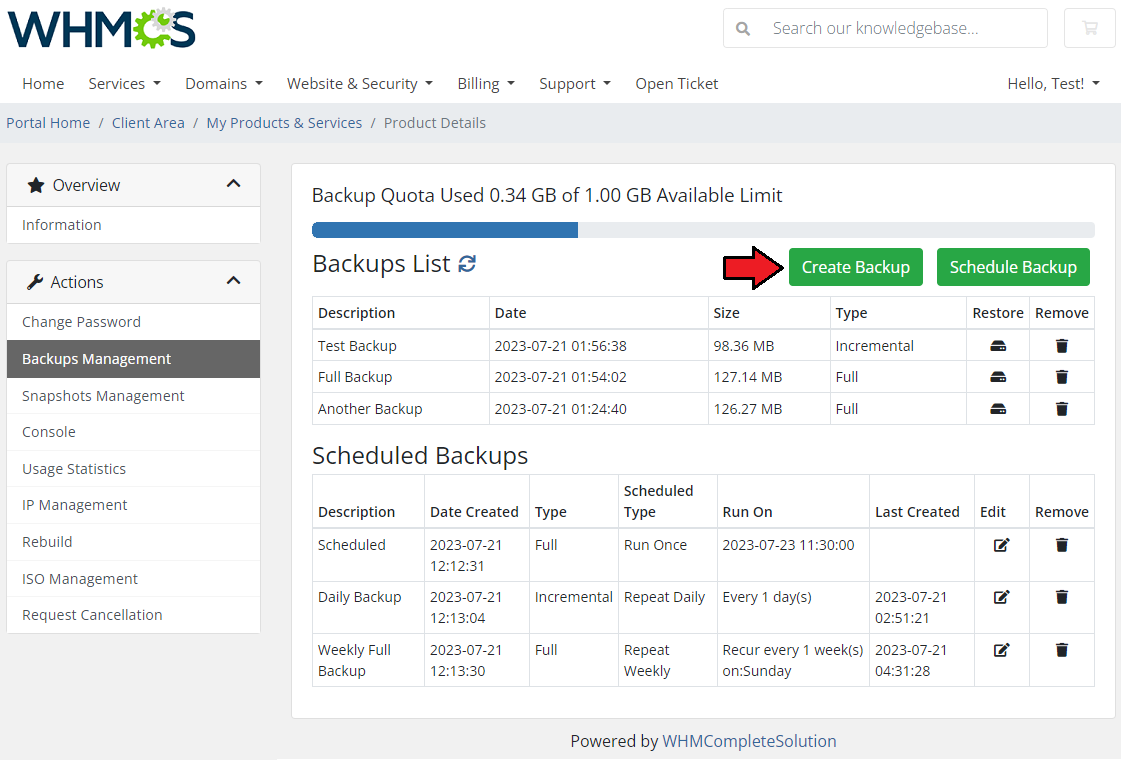Screen dimensions: 1121x760
Task: Select the Rebuild action
Action: [134, 542]
